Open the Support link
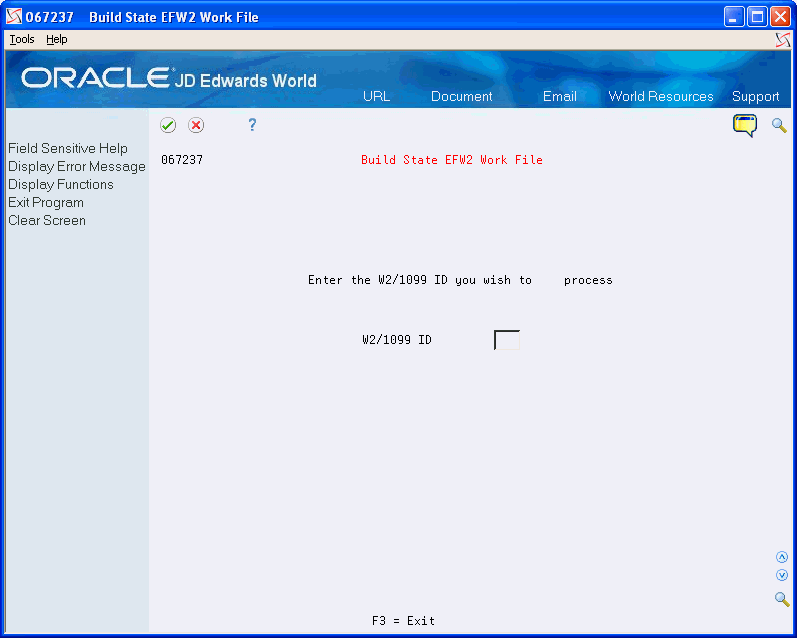 coord(755,97)
